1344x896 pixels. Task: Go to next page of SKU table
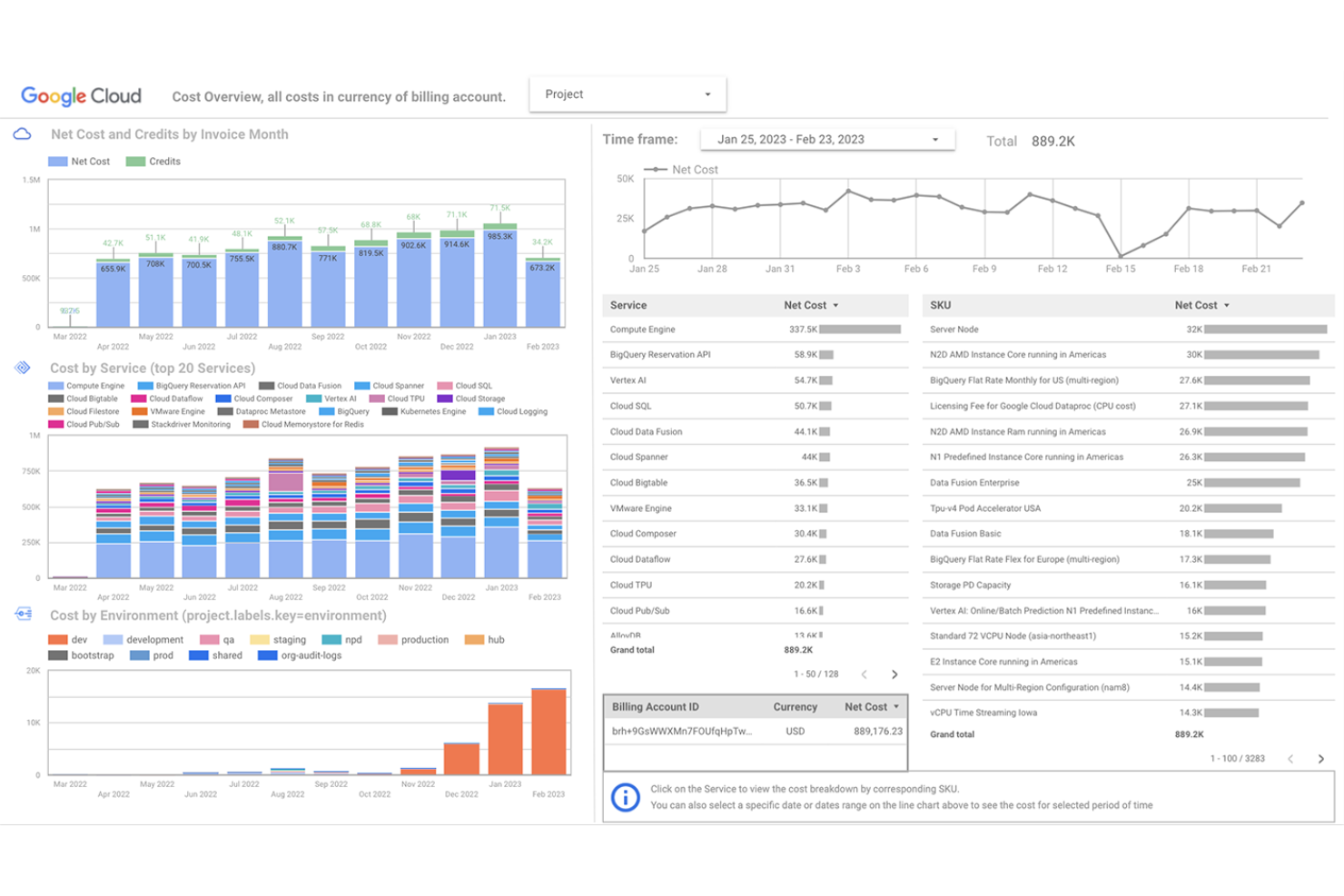[x=1320, y=759]
